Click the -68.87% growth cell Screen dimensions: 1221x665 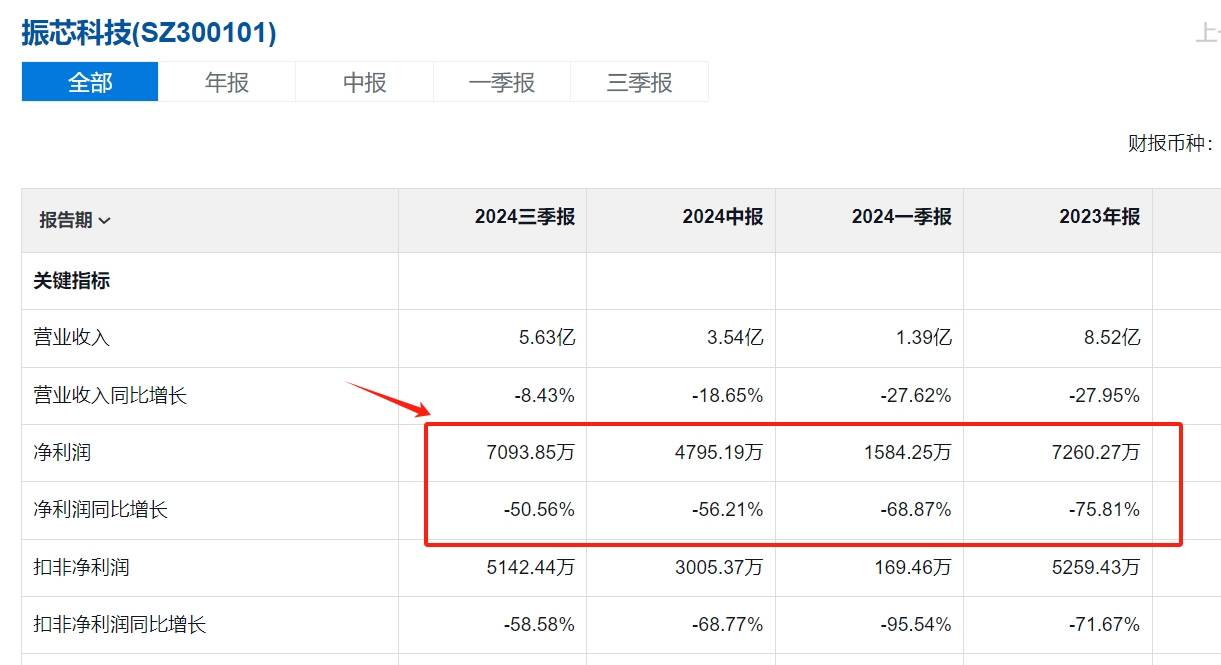(916, 510)
